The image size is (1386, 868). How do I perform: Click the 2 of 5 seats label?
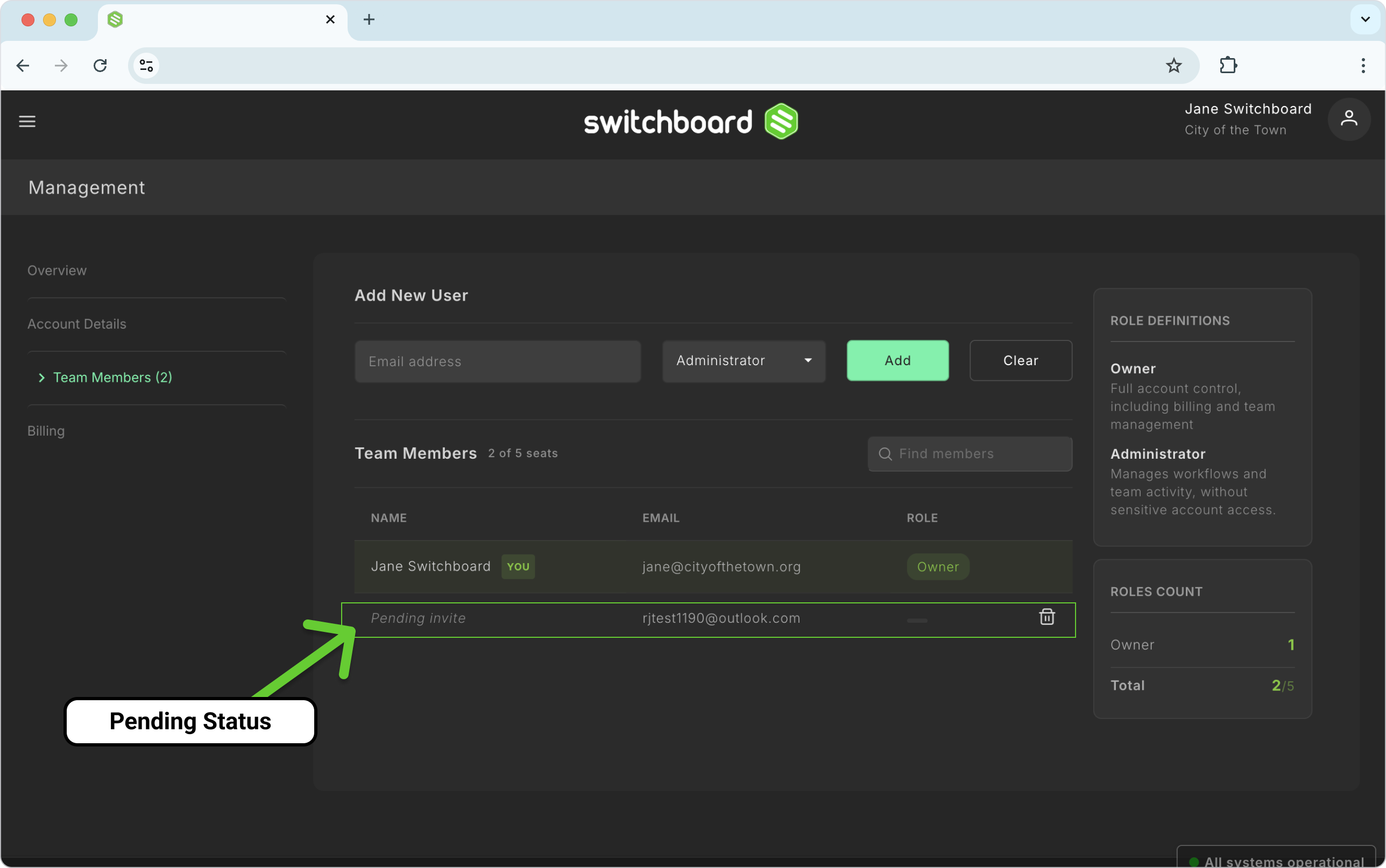tap(522, 453)
